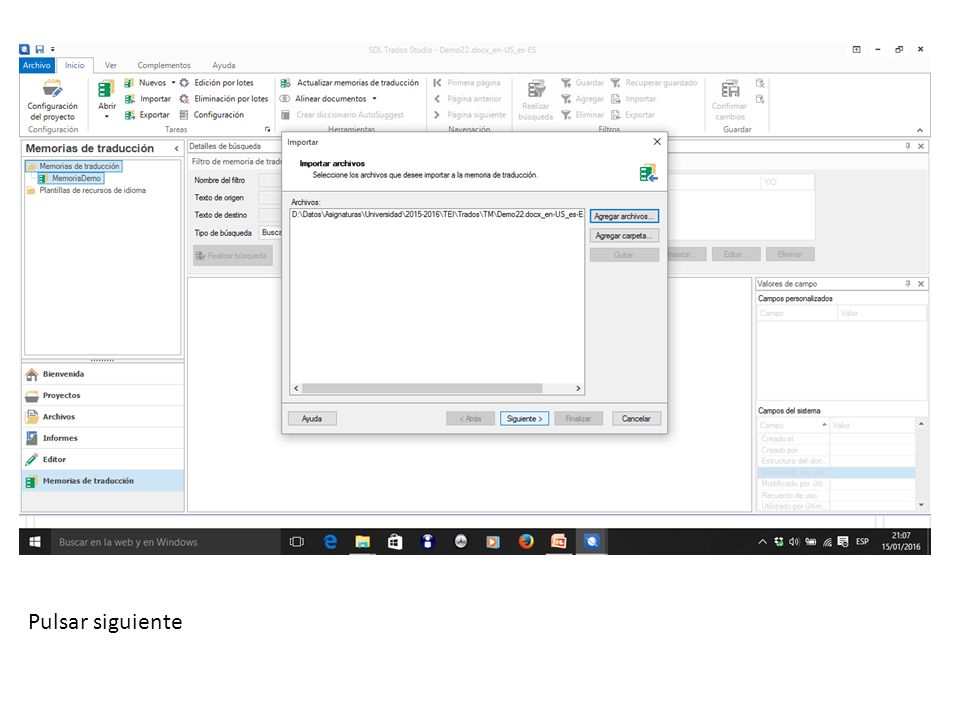The height and width of the screenshot is (720, 960).
Task: Open the Ver ribbon tab
Action: pos(111,65)
